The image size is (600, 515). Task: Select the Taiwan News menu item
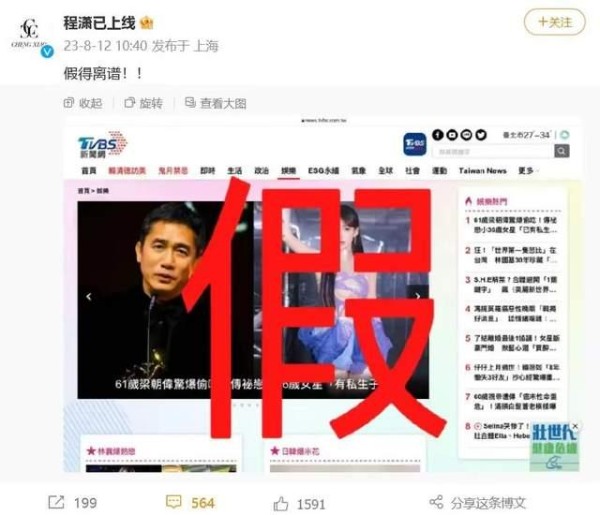tap(483, 171)
